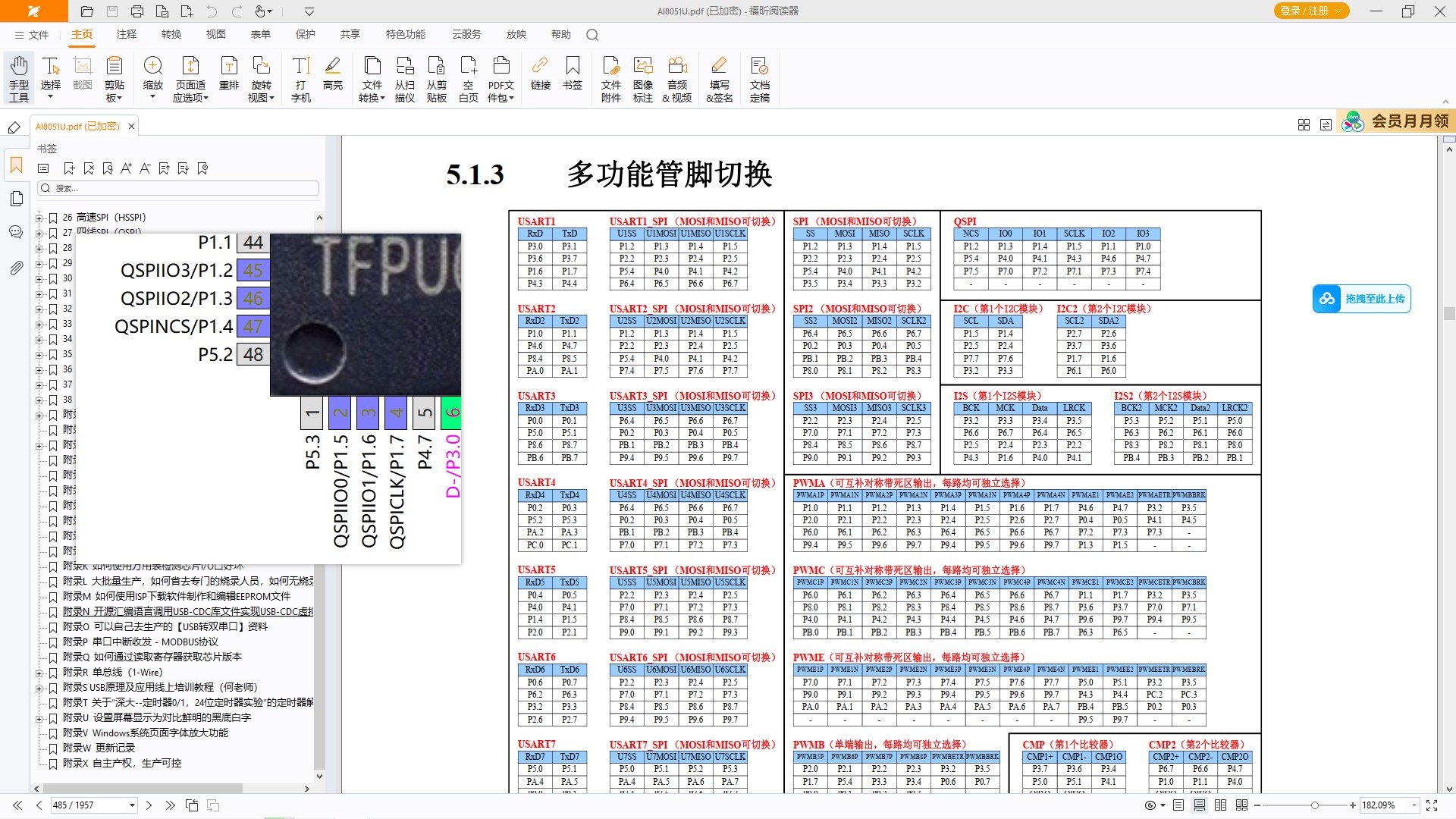Screen dimensions: 1456x819
Task: Switch to continuous page view mode
Action: click(1200, 805)
